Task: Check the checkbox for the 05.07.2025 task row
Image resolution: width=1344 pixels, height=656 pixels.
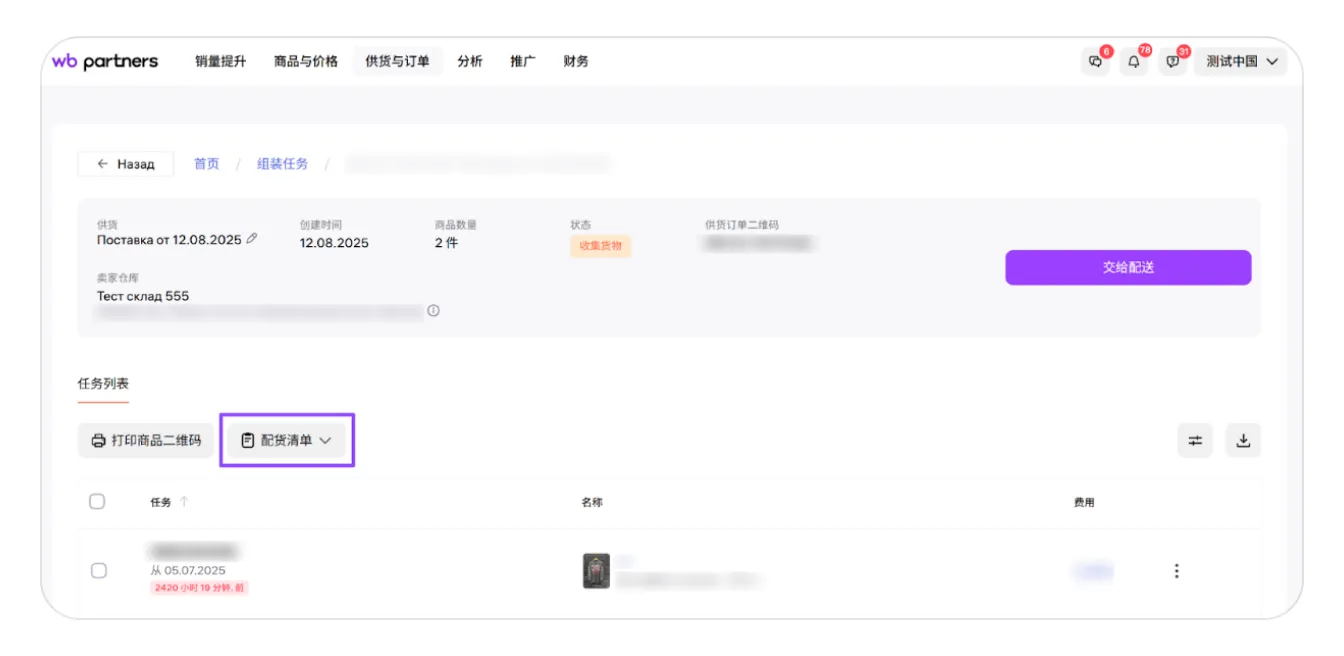Action: (x=97, y=570)
